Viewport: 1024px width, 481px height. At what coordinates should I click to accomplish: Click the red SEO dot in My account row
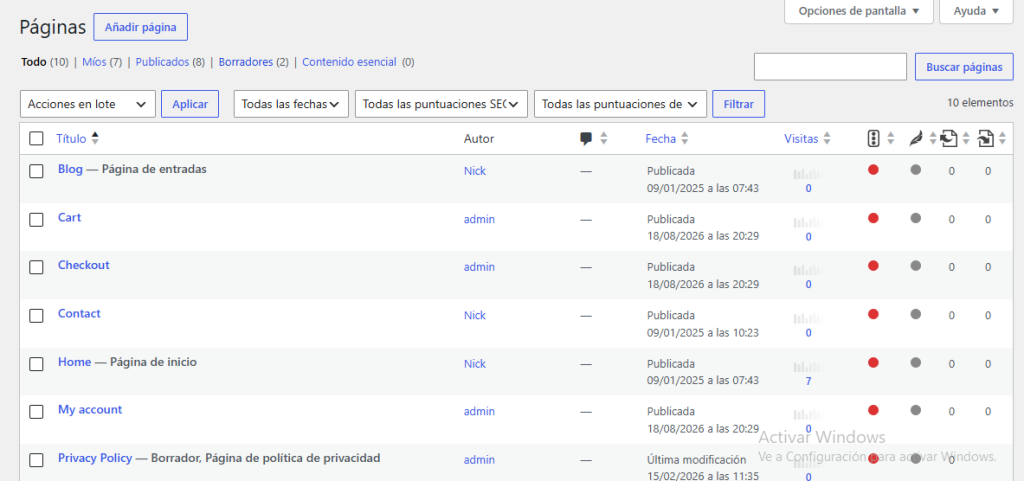(x=873, y=410)
